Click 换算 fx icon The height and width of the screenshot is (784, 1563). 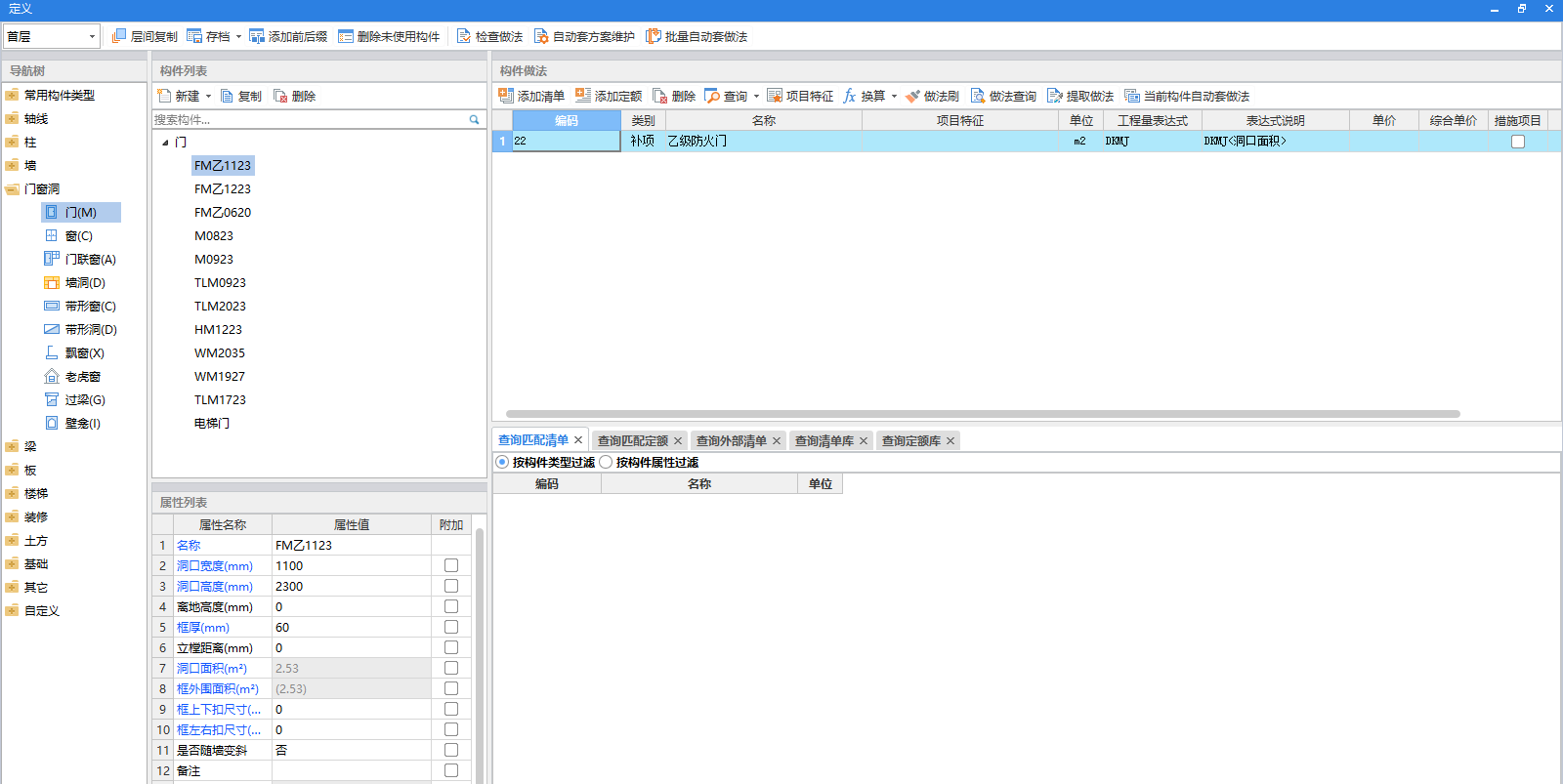coord(850,96)
